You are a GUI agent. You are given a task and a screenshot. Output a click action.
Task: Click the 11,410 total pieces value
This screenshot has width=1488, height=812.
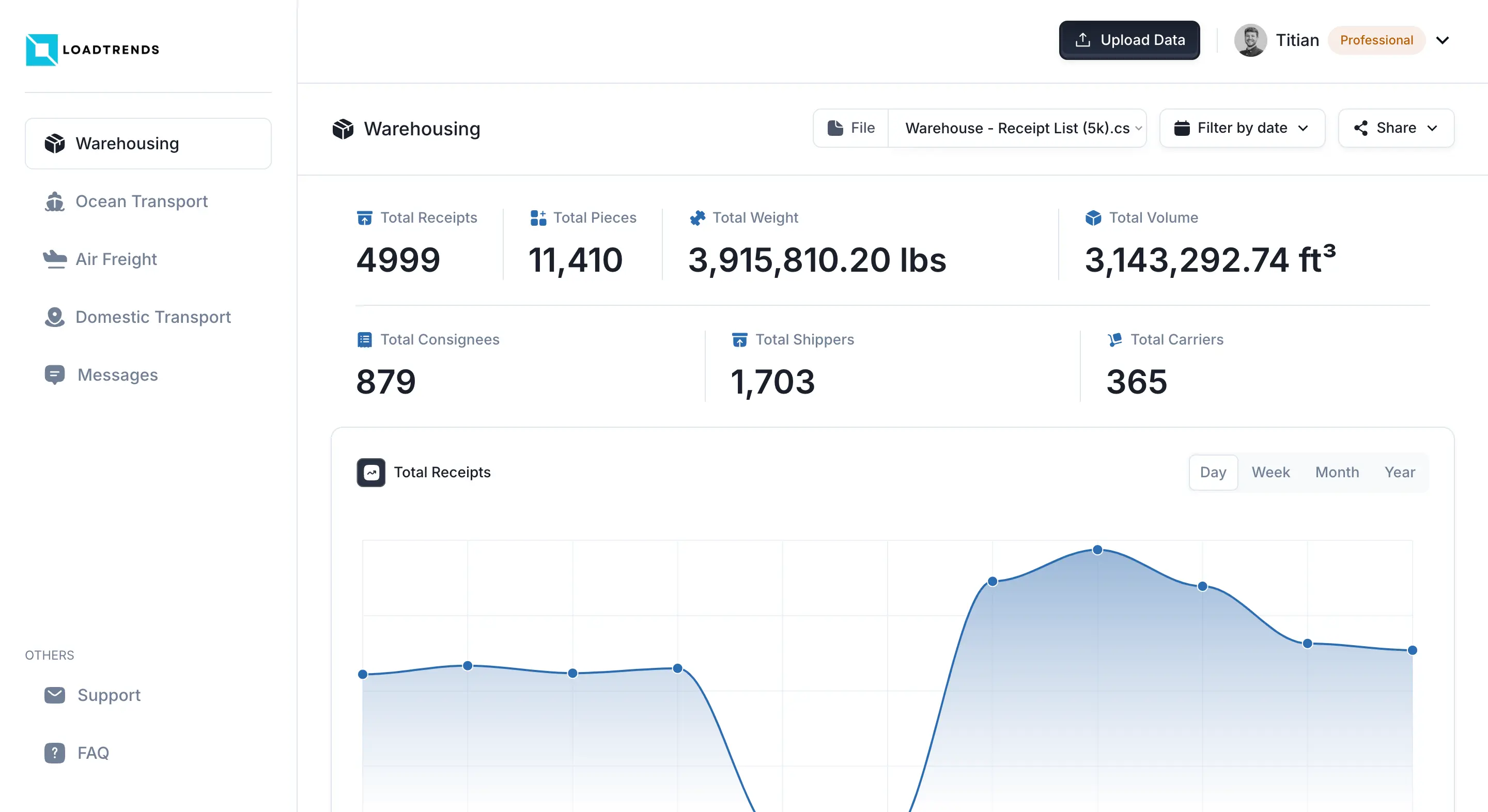coord(576,260)
